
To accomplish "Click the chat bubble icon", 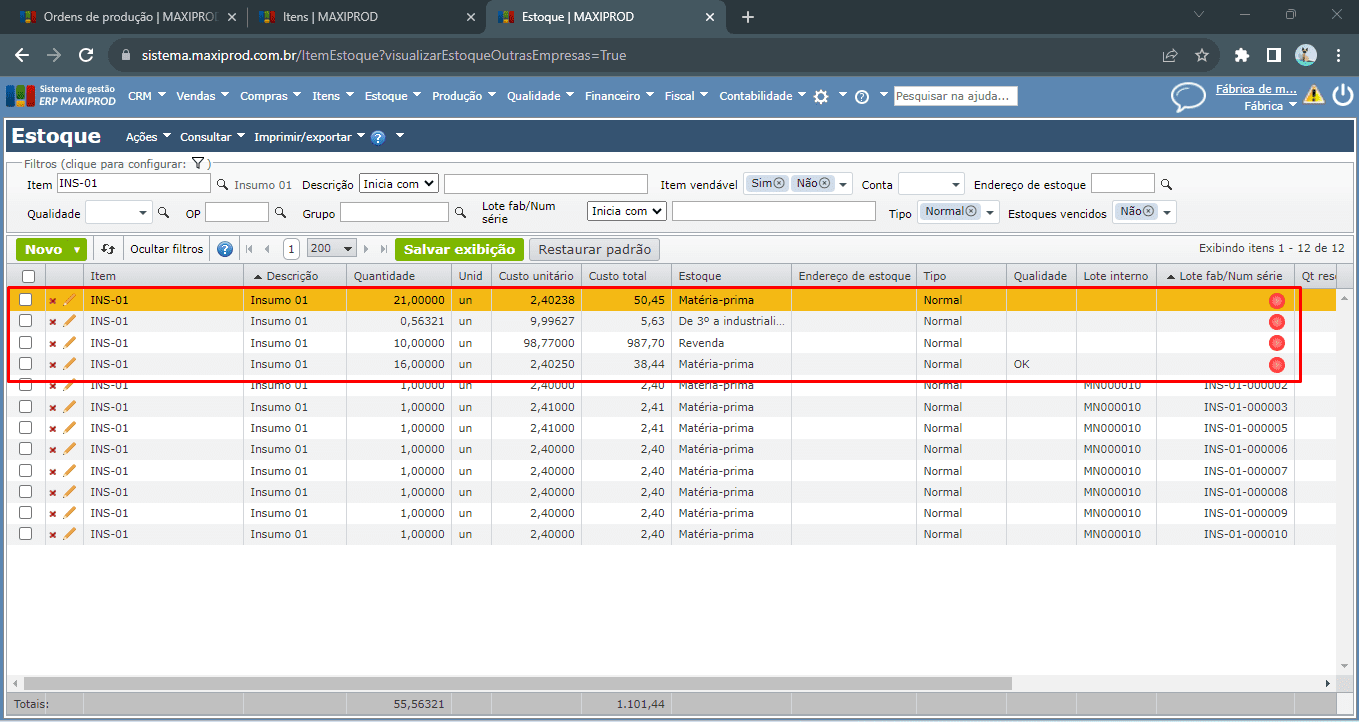I will click(x=1188, y=97).
